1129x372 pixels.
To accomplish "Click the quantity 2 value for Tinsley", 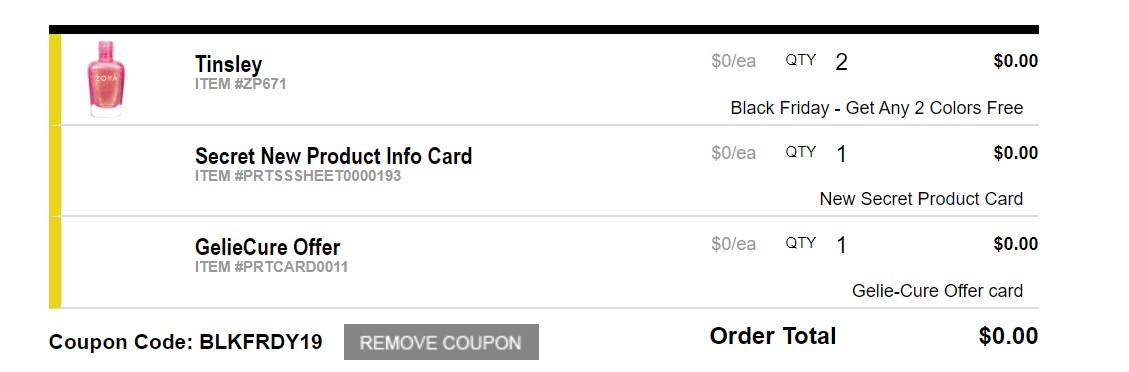I will click(x=841, y=63).
